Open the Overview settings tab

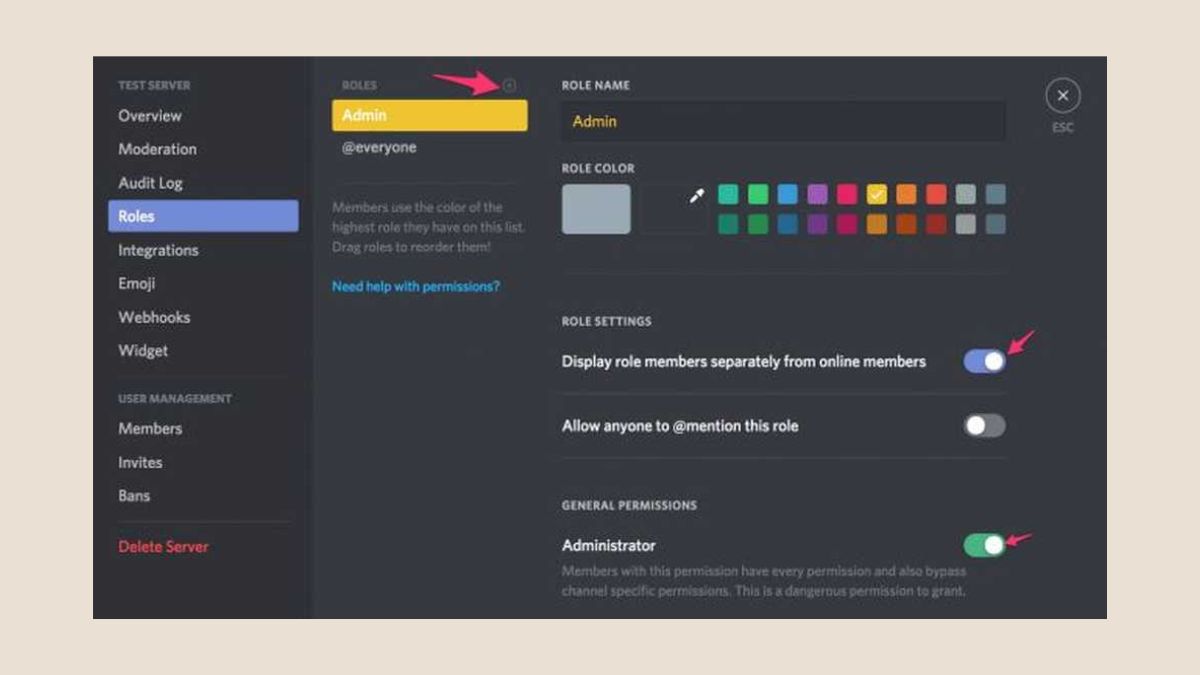point(150,116)
